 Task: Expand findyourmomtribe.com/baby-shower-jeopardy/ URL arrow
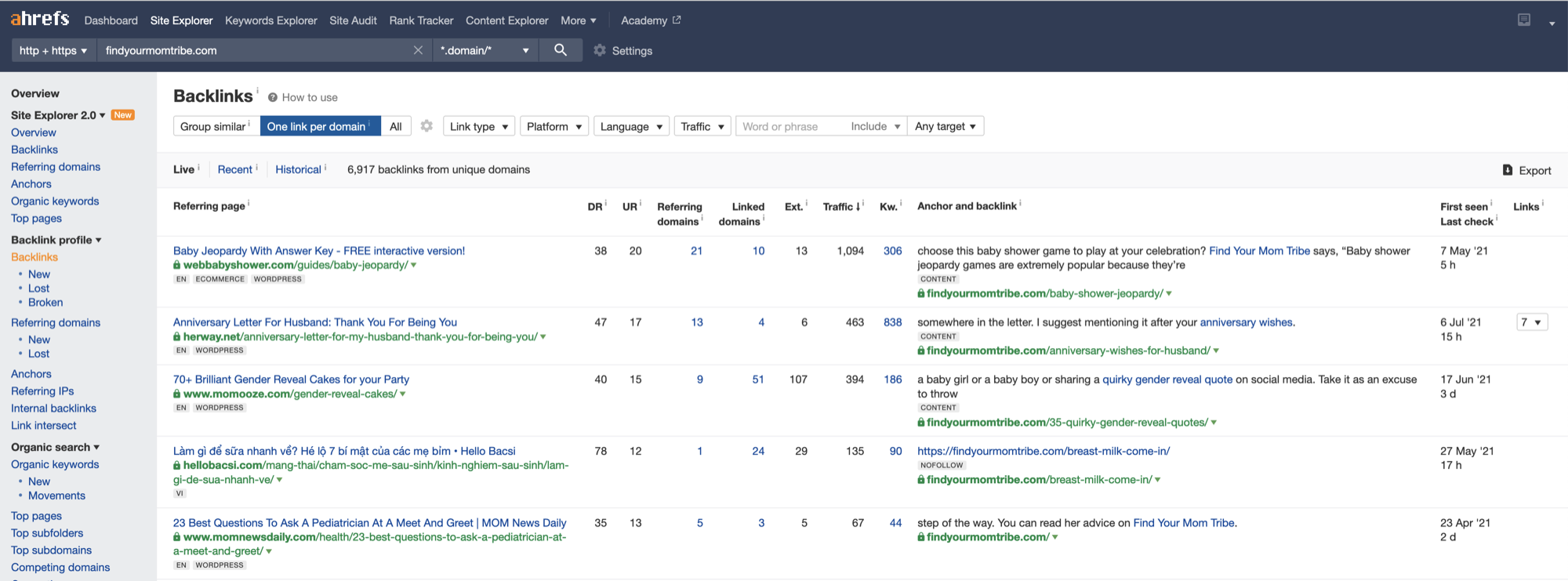[x=1169, y=294]
